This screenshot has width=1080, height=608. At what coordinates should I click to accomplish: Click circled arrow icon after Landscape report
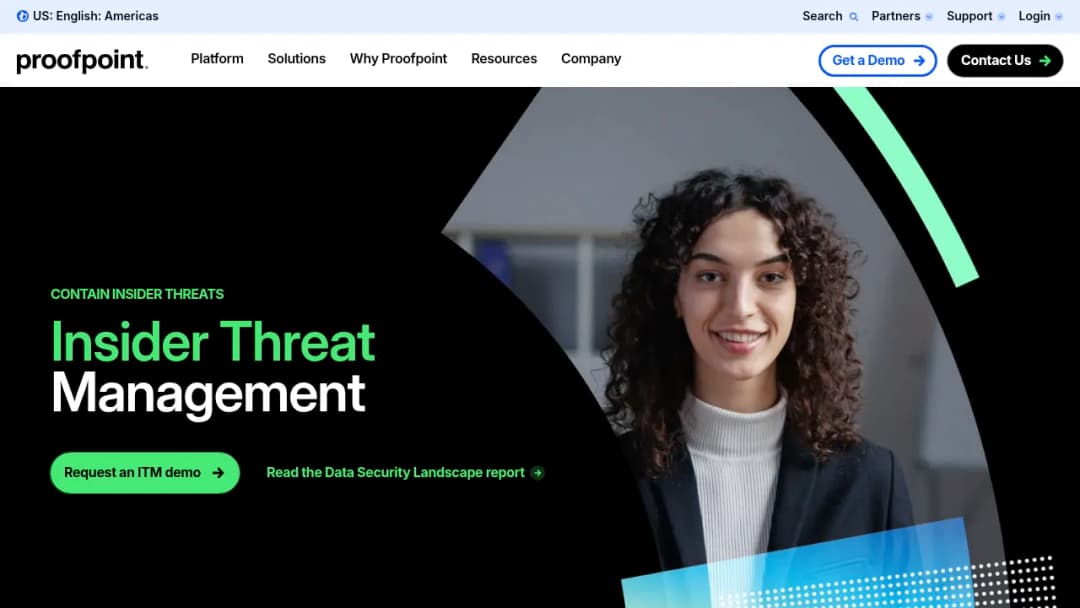point(538,473)
